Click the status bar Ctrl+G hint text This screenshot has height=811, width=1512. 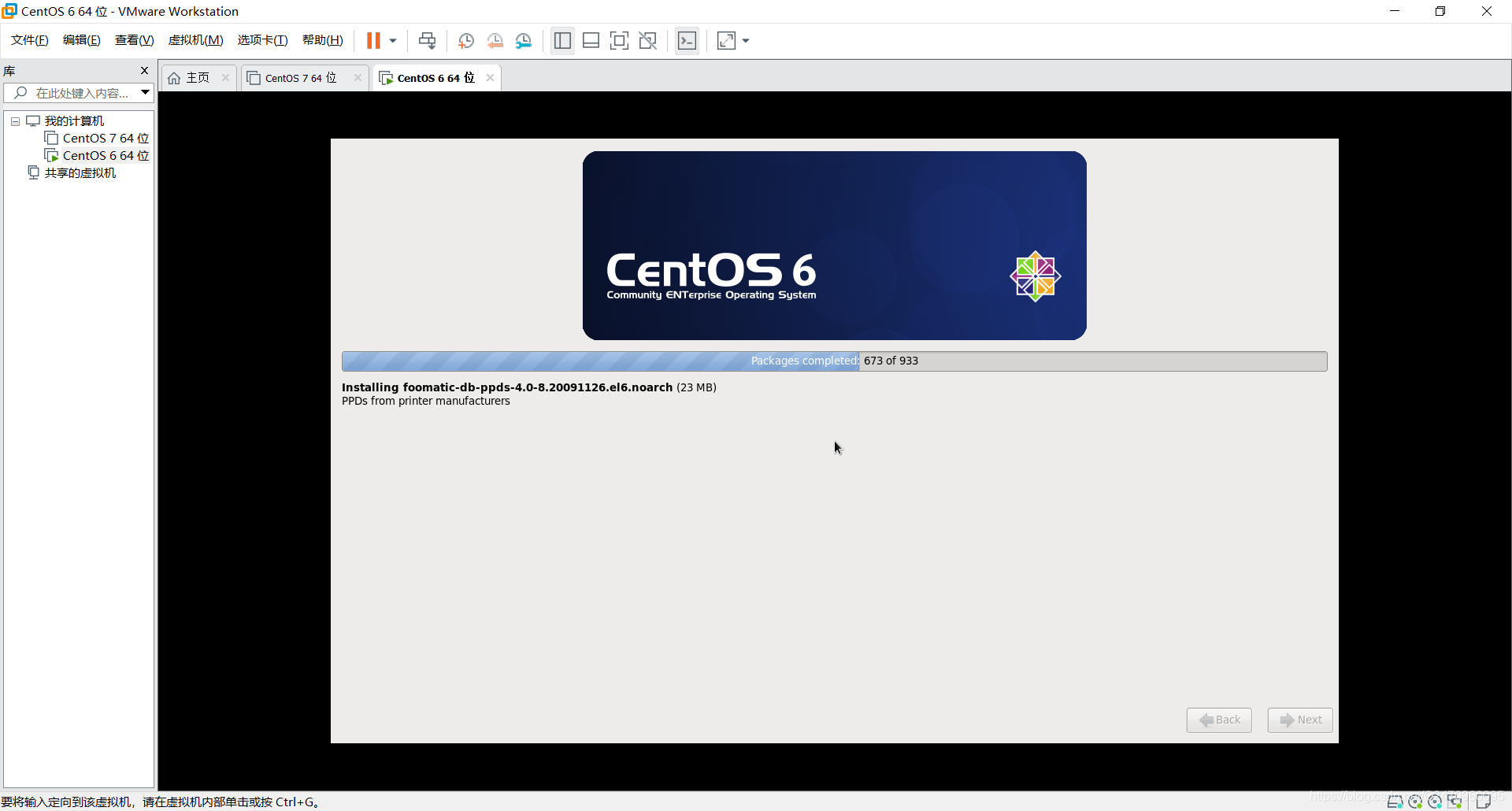pyautogui.click(x=159, y=802)
